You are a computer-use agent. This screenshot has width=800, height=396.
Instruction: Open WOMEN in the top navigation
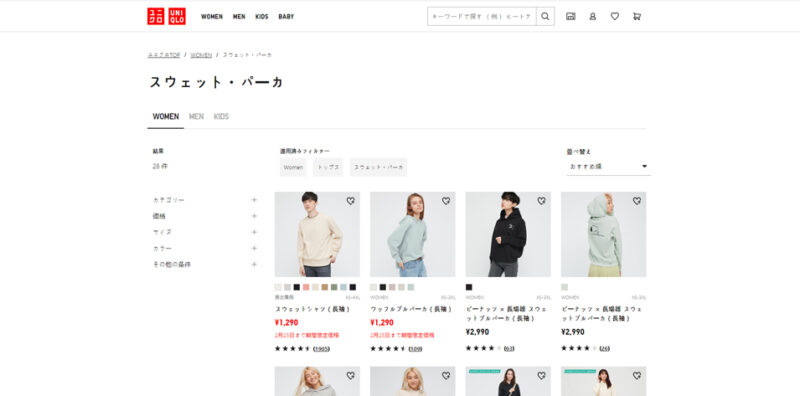(x=212, y=16)
